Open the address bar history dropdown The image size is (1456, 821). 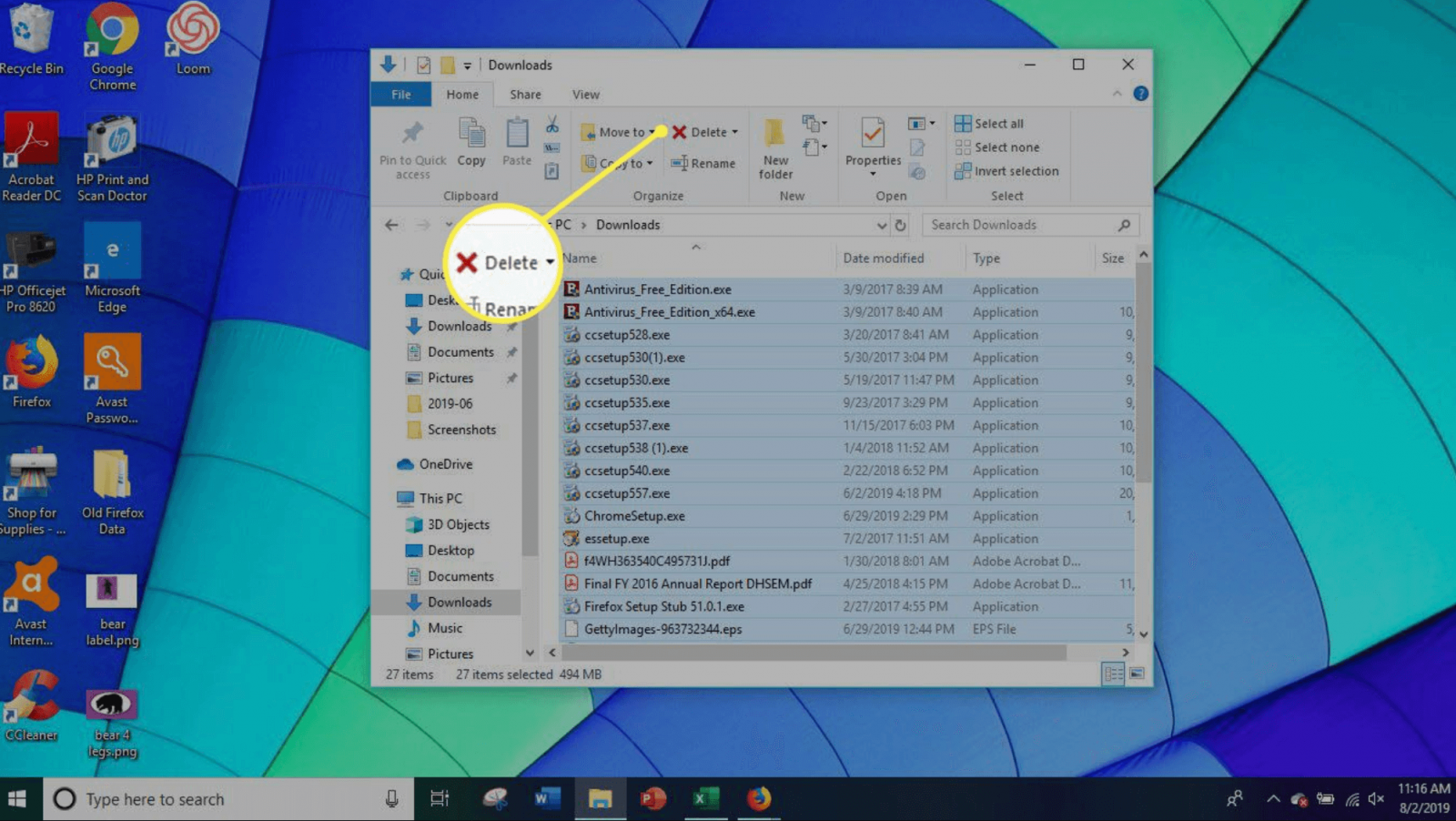[x=881, y=225]
